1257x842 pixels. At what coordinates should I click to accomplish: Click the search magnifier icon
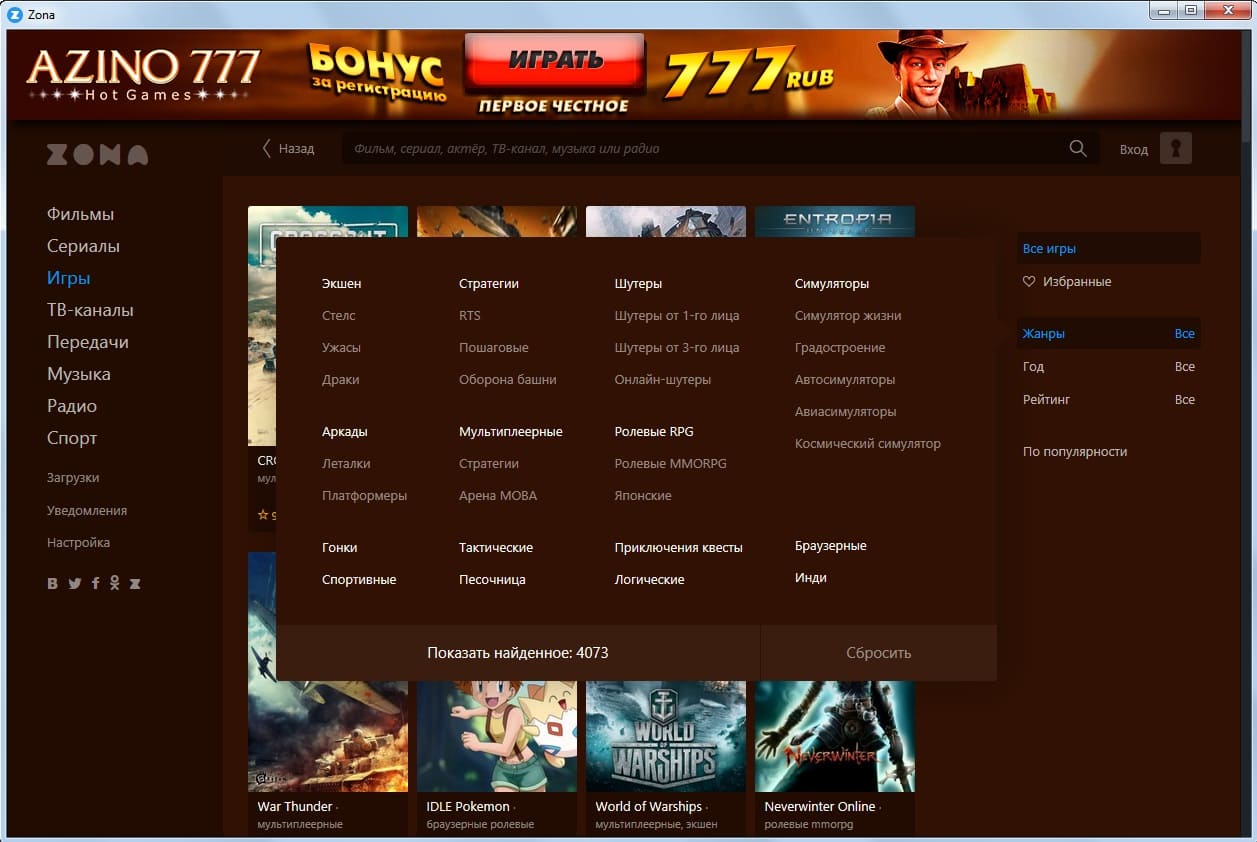(1078, 148)
